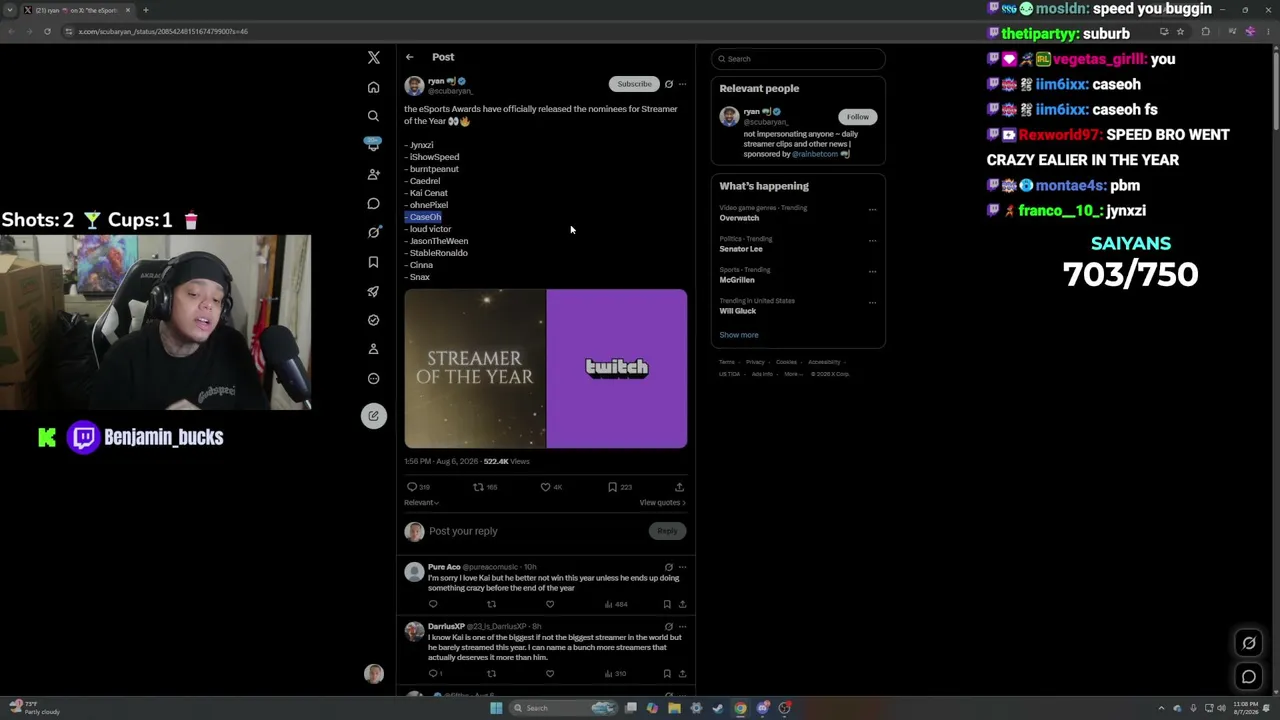Open more options for McGrillen trend
1280x720 pixels.
point(872,271)
